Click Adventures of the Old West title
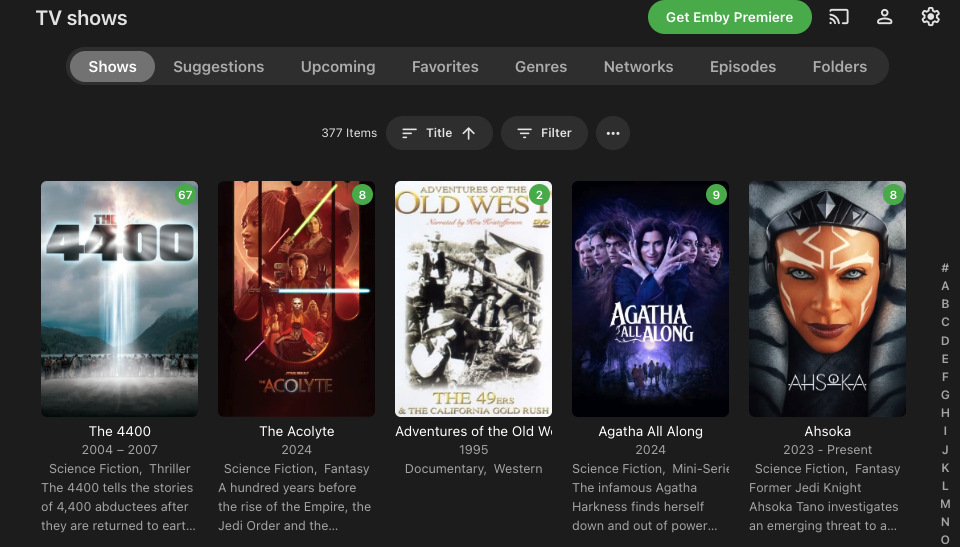Viewport: 960px width, 547px height. (x=473, y=431)
